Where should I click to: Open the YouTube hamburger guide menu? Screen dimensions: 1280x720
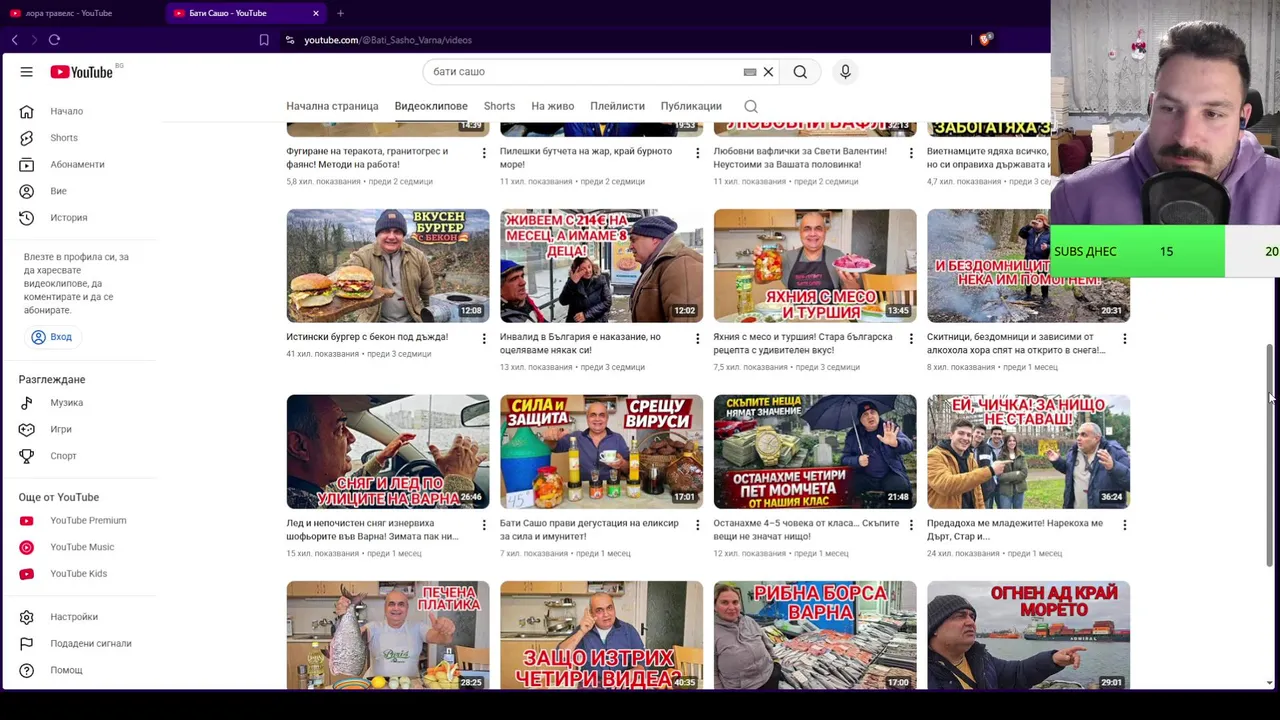[27, 72]
